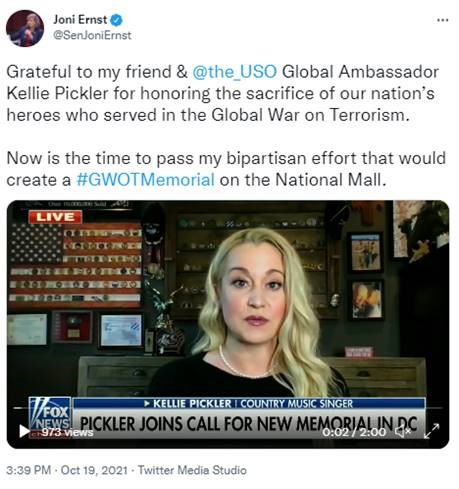Click the 0:02 / 2:00 time display

[354, 432]
